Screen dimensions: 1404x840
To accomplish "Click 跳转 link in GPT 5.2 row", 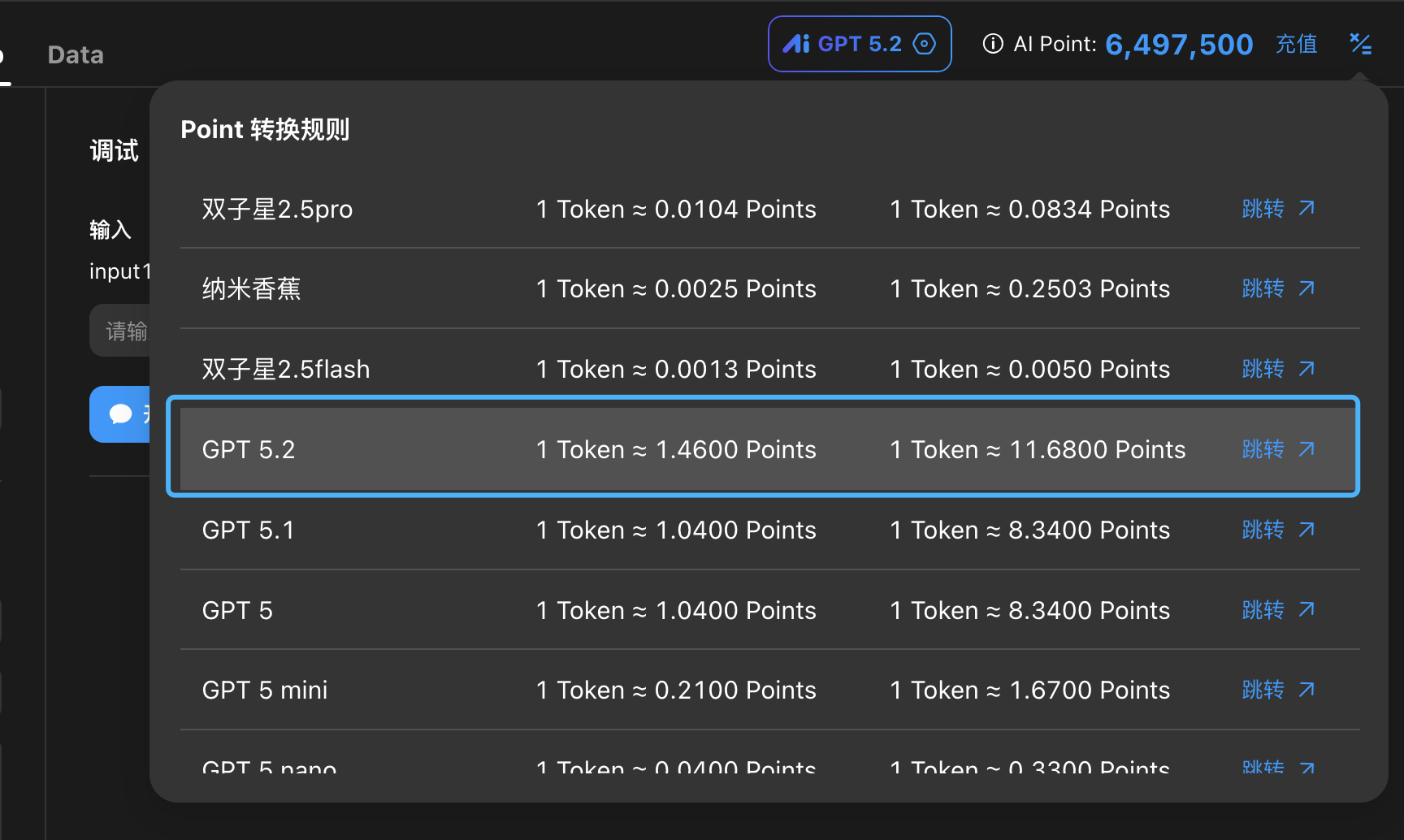I will (x=1279, y=449).
